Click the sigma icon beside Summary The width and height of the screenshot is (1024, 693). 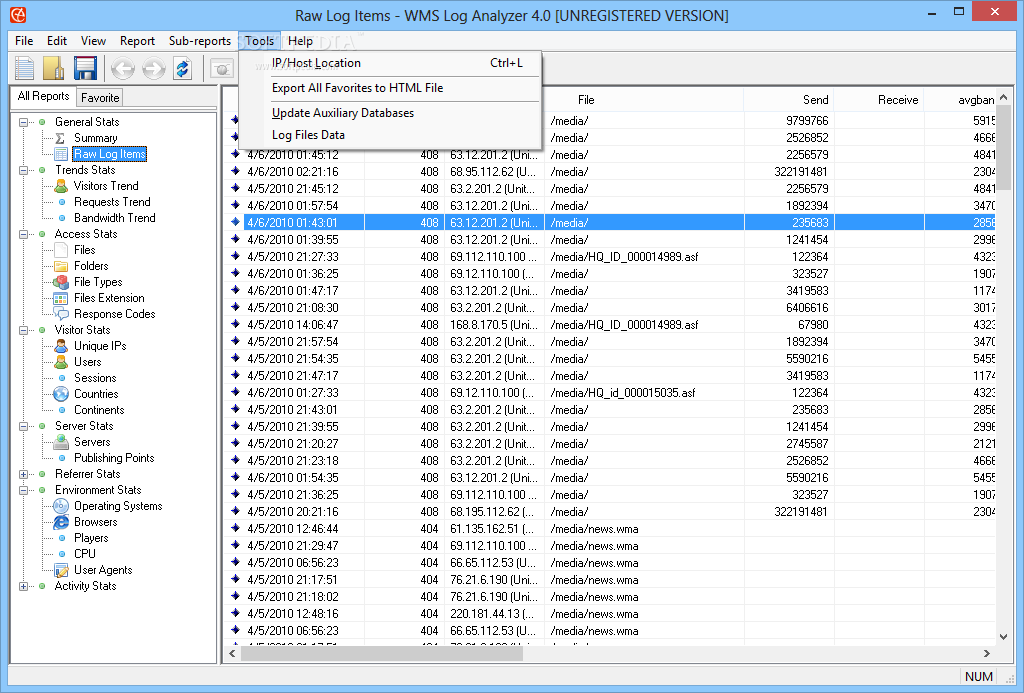pos(60,138)
